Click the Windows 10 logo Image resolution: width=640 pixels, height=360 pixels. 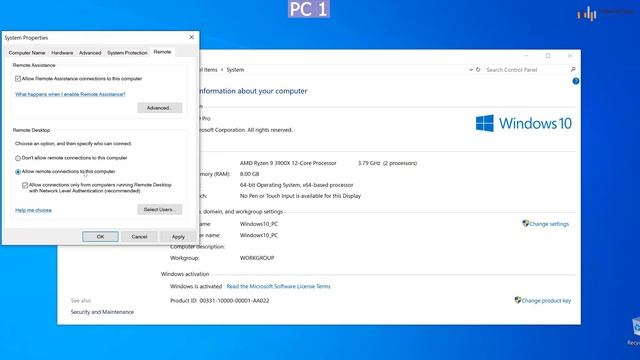(524, 123)
